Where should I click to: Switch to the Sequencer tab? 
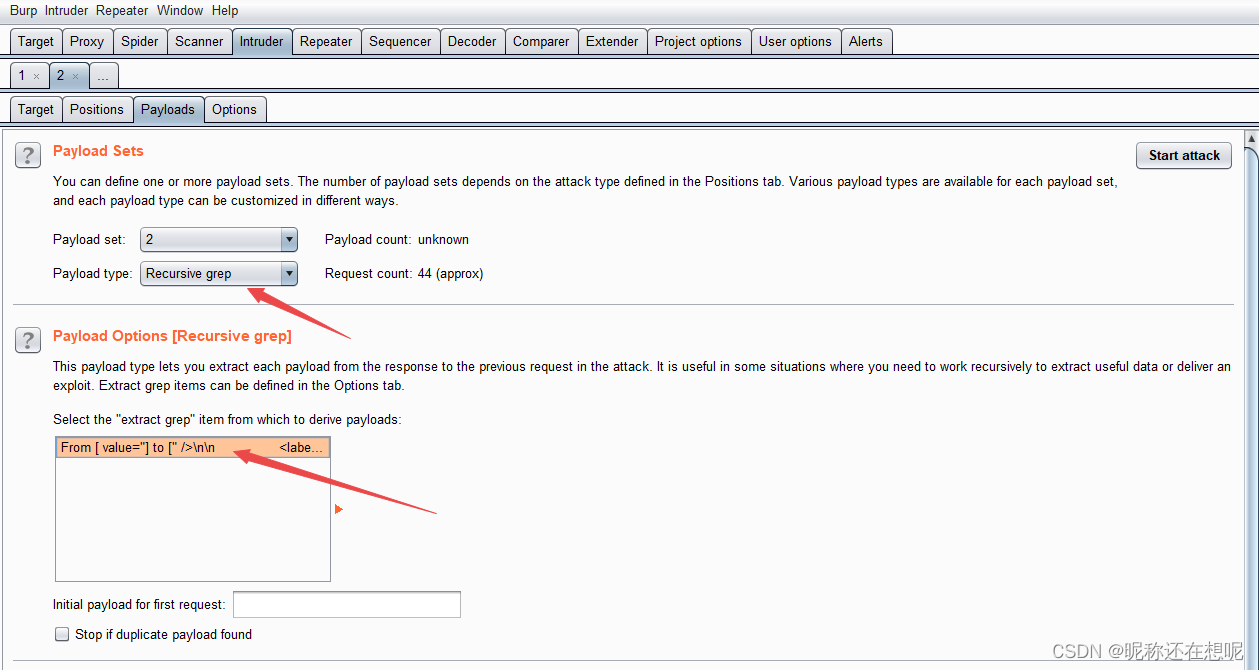click(400, 41)
